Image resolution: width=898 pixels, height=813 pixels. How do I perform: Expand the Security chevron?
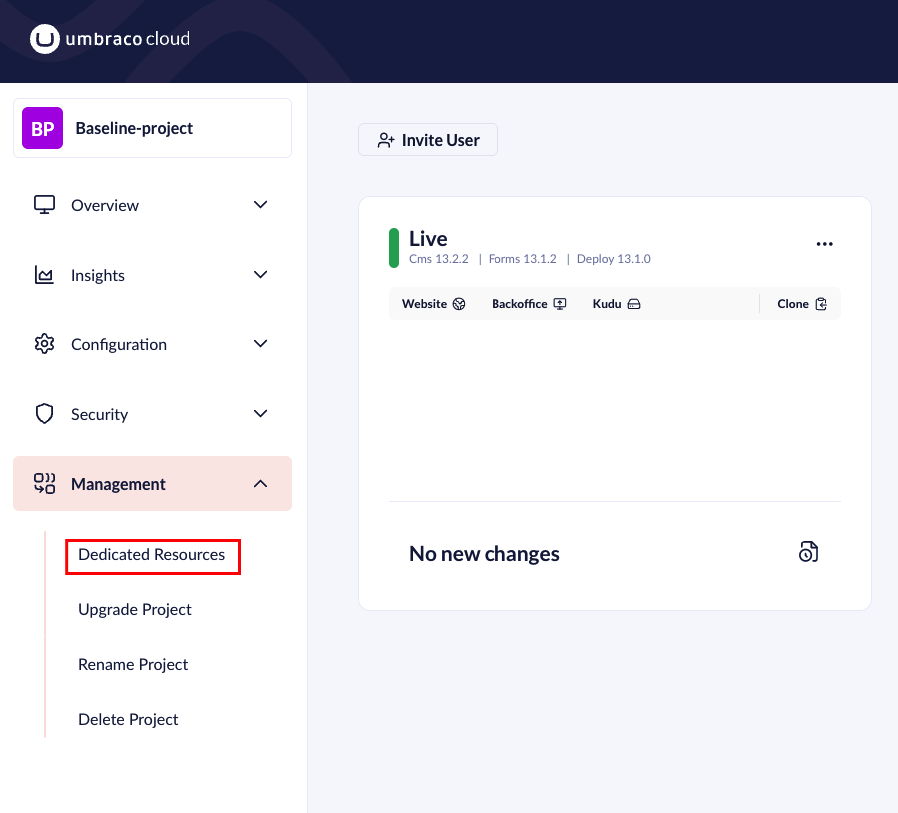coord(261,414)
